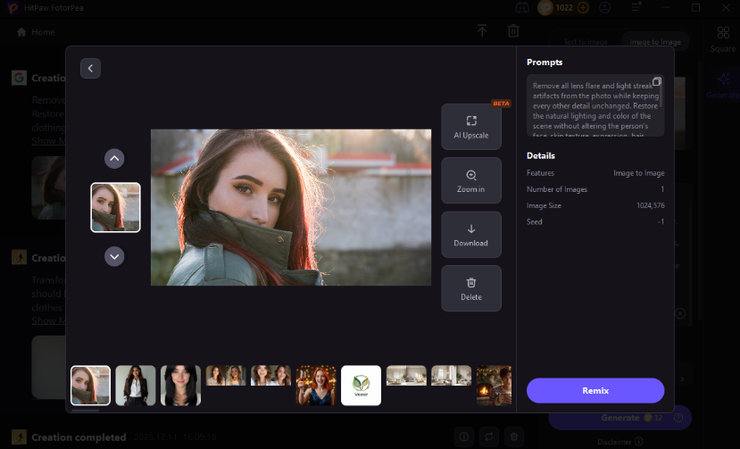Delete the current image
740x449 pixels.
(471, 288)
